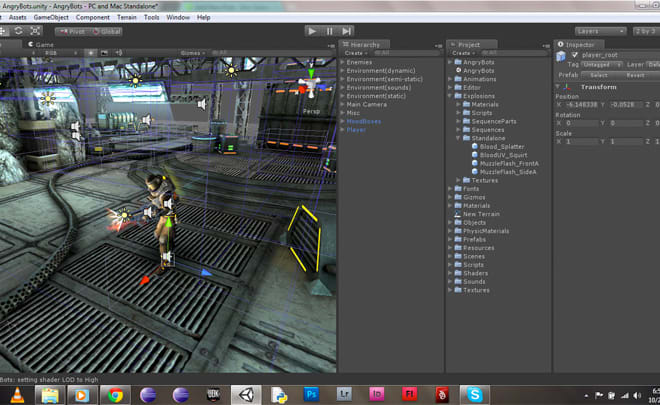Toggle Pivot handle position mode

(x=72, y=32)
